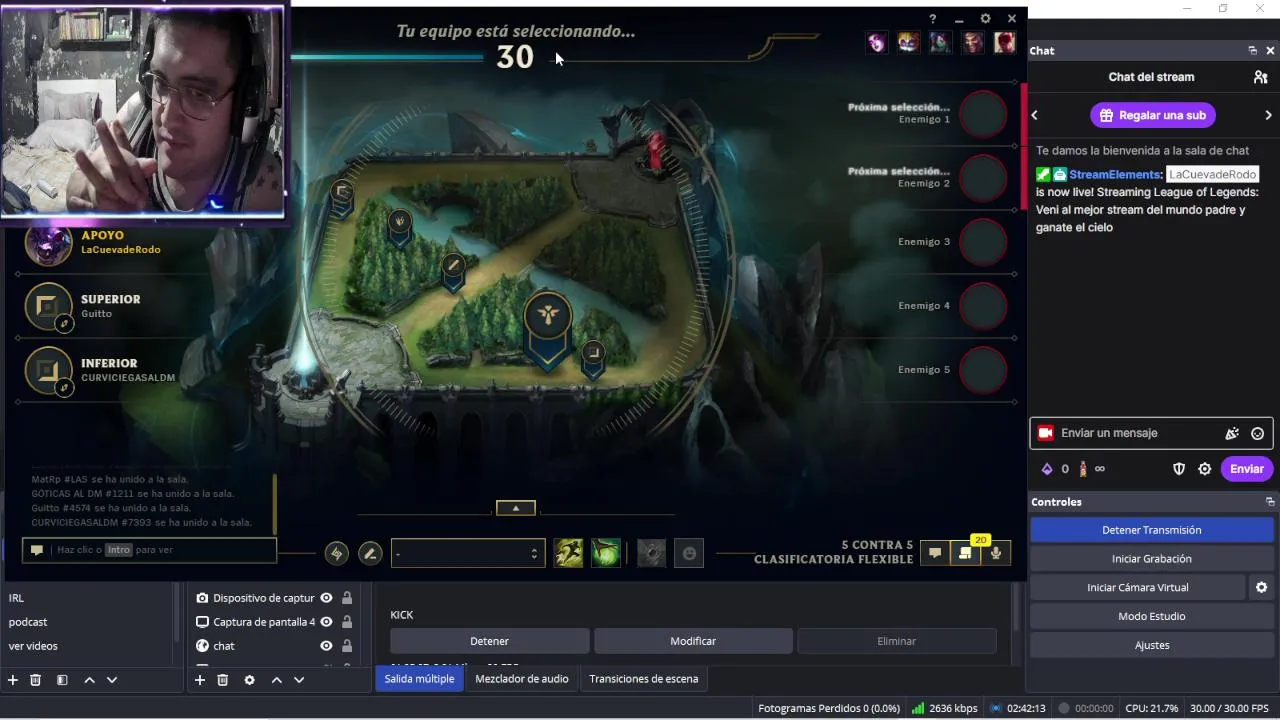Open chat users list icon
Image resolution: width=1280 pixels, height=720 pixels.
tap(1260, 77)
